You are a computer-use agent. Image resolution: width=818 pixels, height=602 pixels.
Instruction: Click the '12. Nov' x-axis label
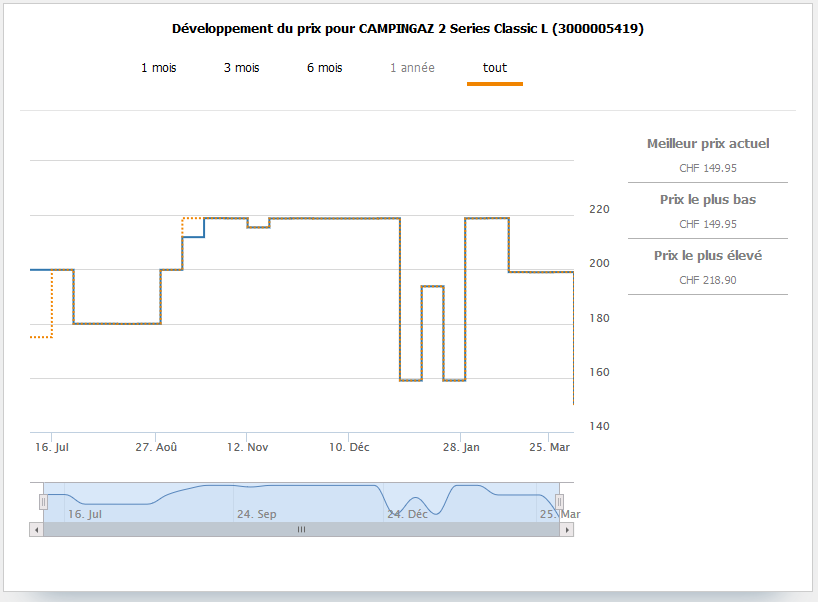point(247,447)
